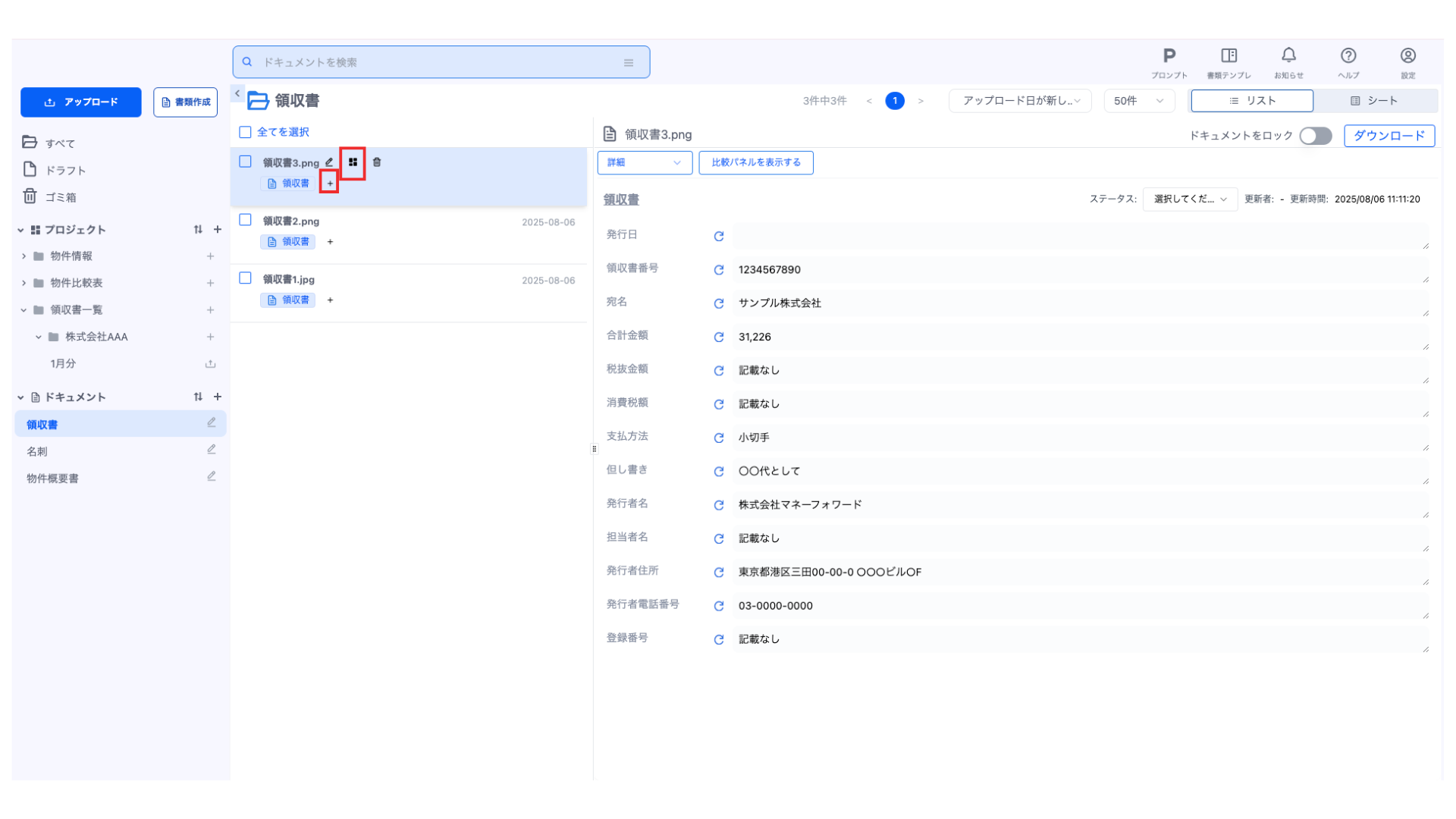
Task: Open the document template (書類テンプレ) icon
Action: (x=1228, y=56)
